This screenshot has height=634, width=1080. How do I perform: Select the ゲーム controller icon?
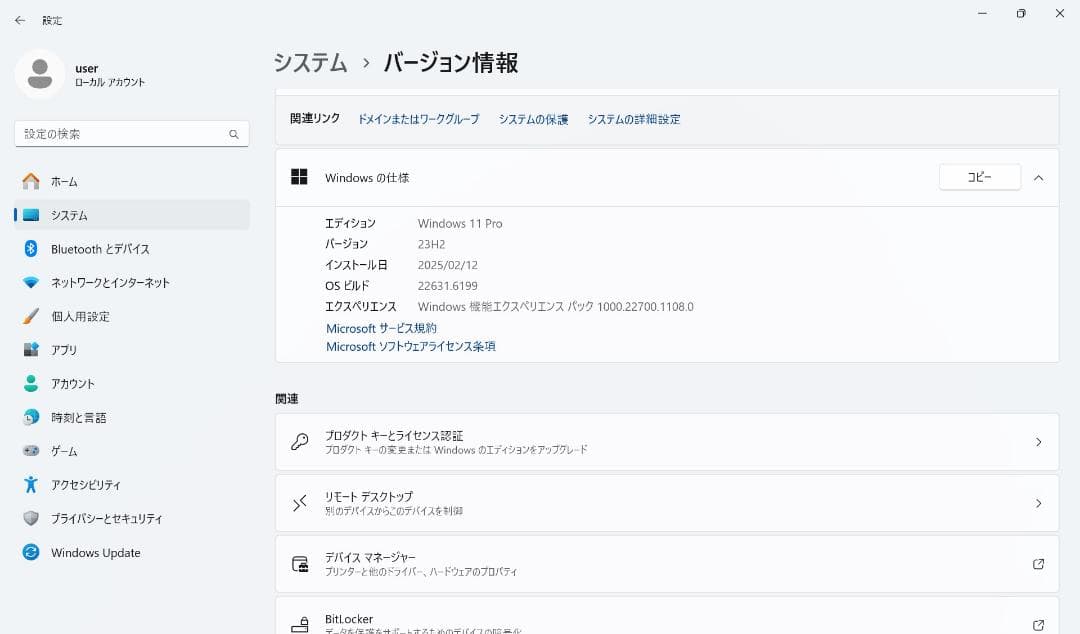click(x=31, y=451)
